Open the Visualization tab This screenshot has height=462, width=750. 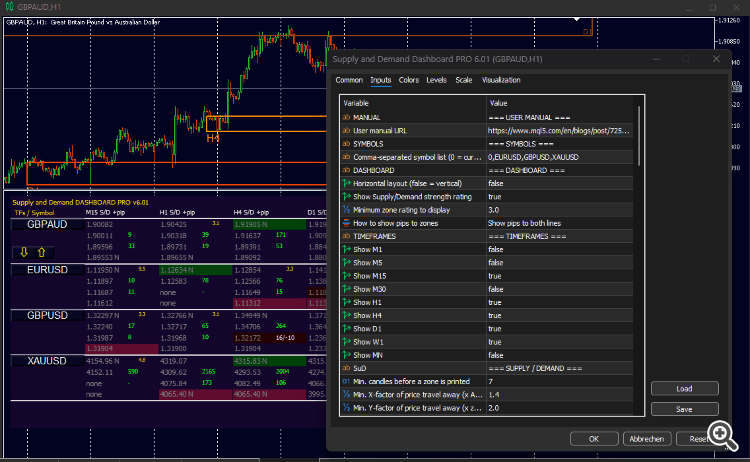point(501,80)
